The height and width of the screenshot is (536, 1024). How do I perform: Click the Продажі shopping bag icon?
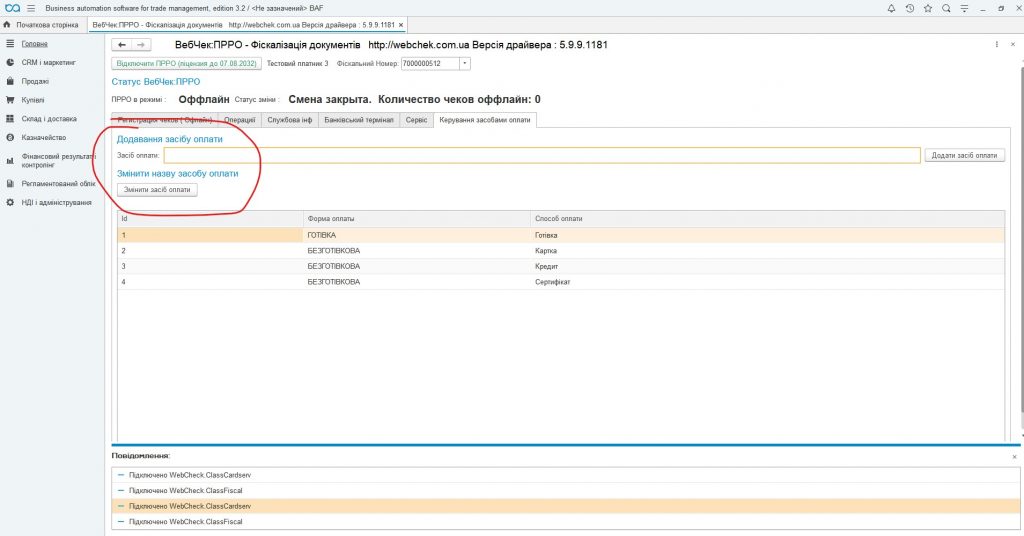pos(10,82)
